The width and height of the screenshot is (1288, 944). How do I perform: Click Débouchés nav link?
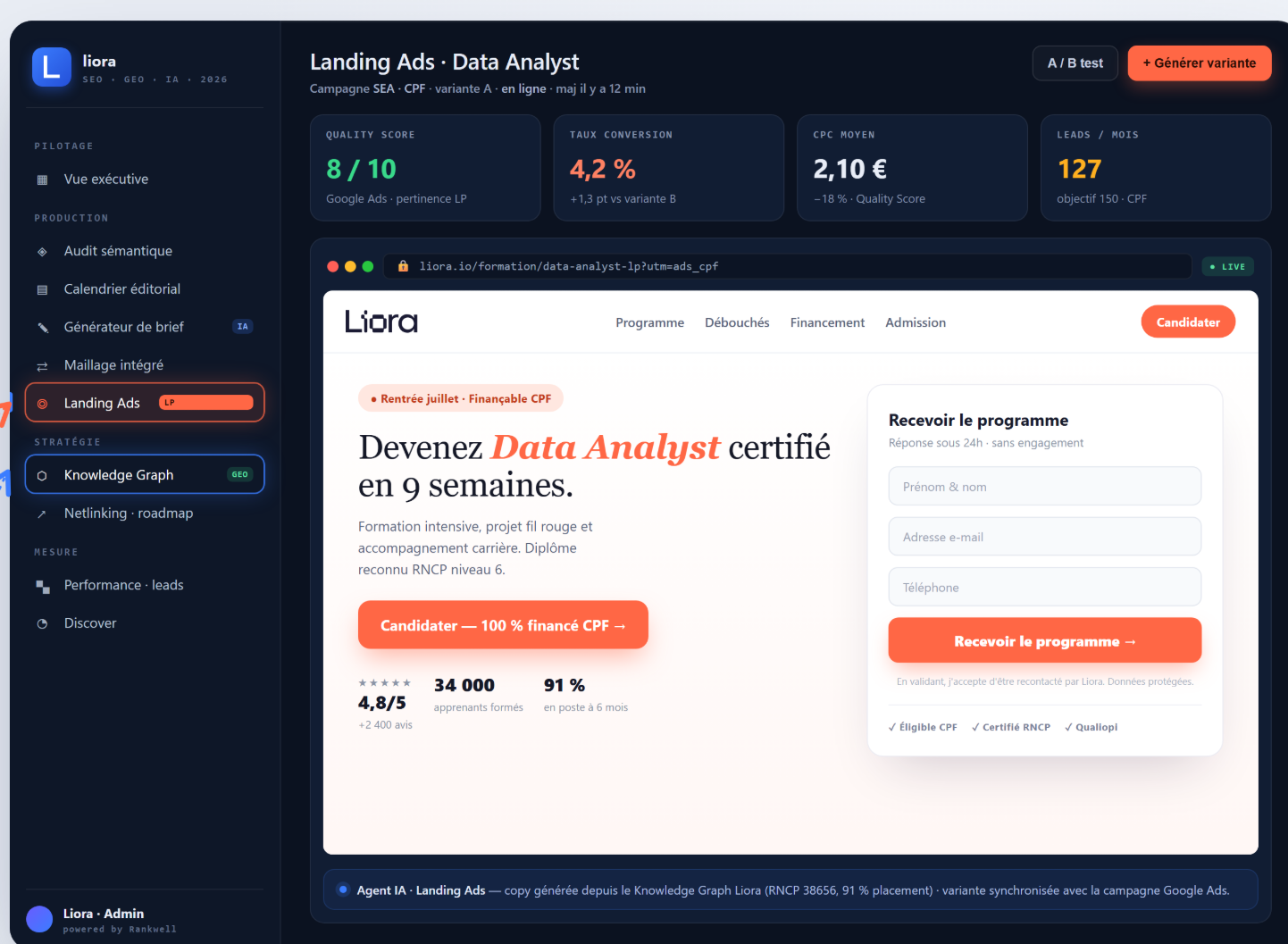[737, 322]
